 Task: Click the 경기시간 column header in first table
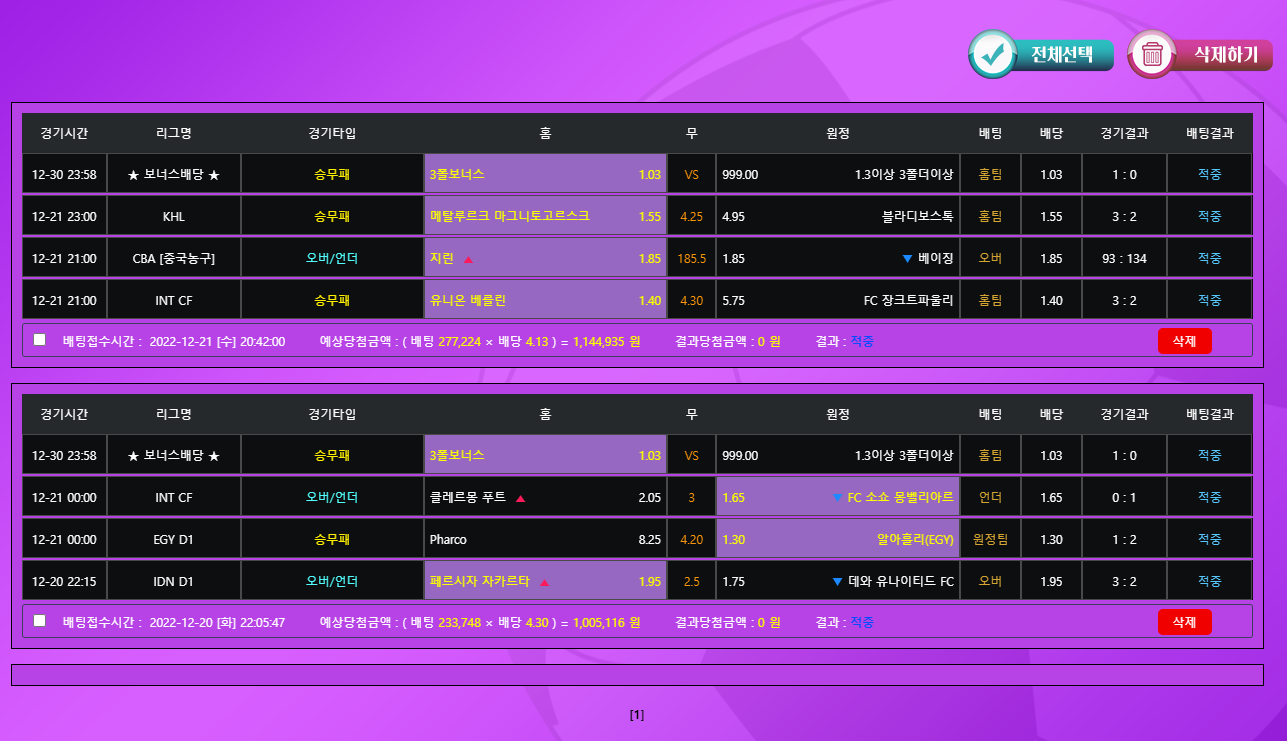point(64,133)
